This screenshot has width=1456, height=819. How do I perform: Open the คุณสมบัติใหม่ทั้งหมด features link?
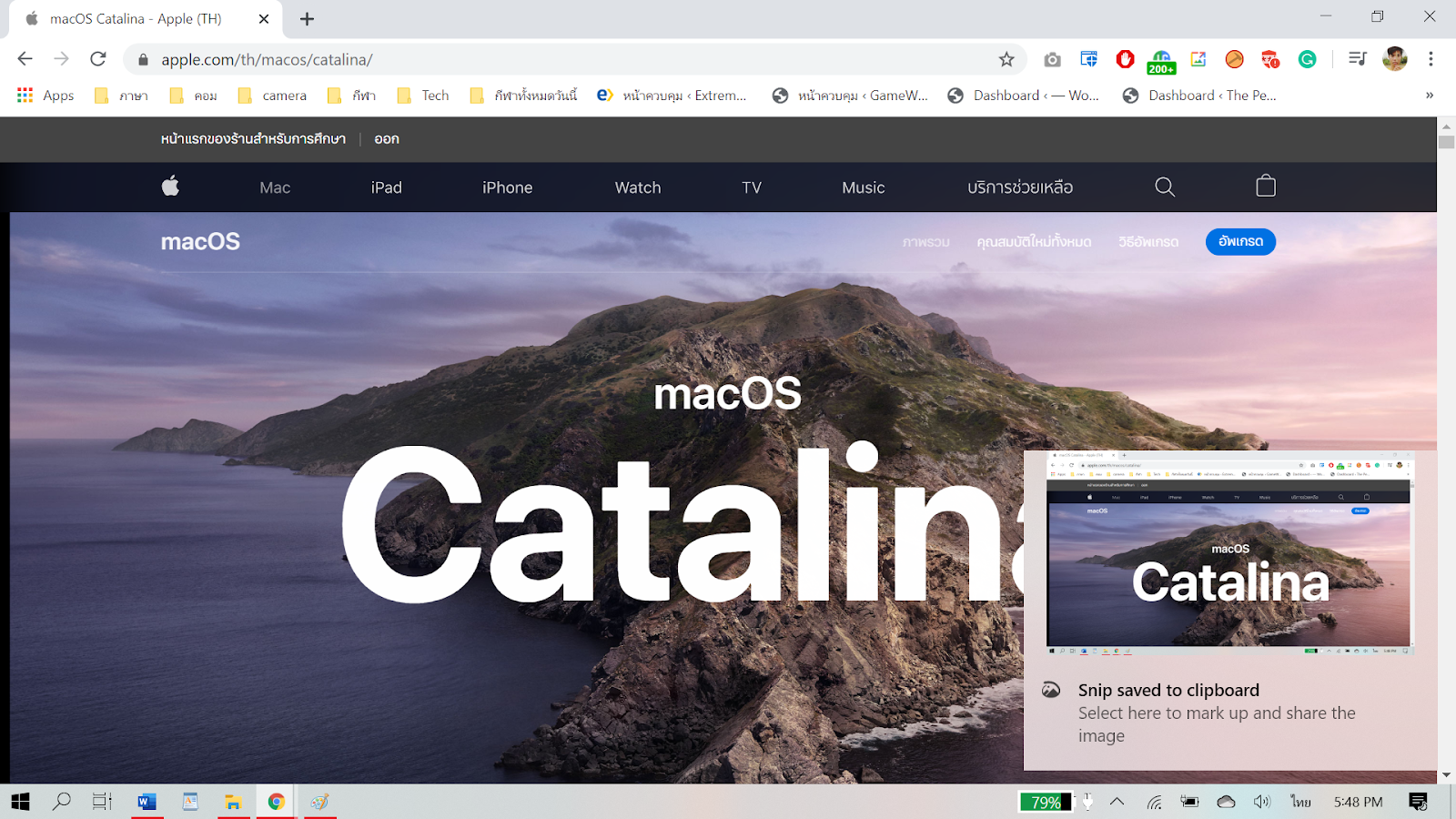pos(1034,242)
